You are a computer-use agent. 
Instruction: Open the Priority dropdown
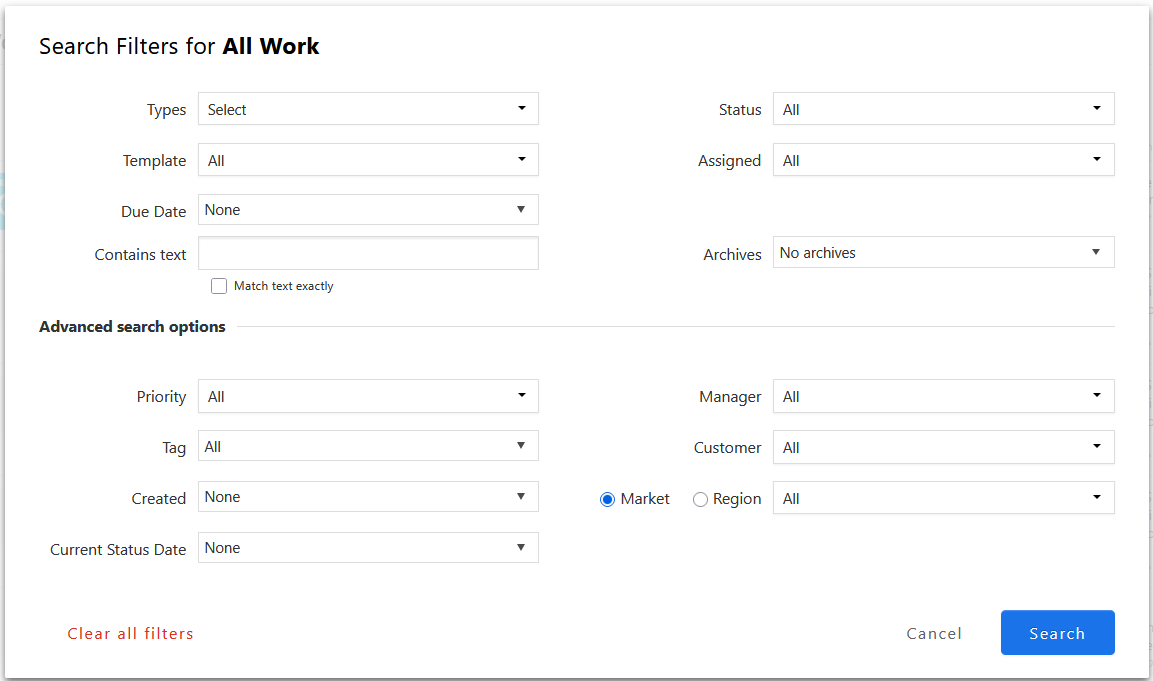(368, 396)
